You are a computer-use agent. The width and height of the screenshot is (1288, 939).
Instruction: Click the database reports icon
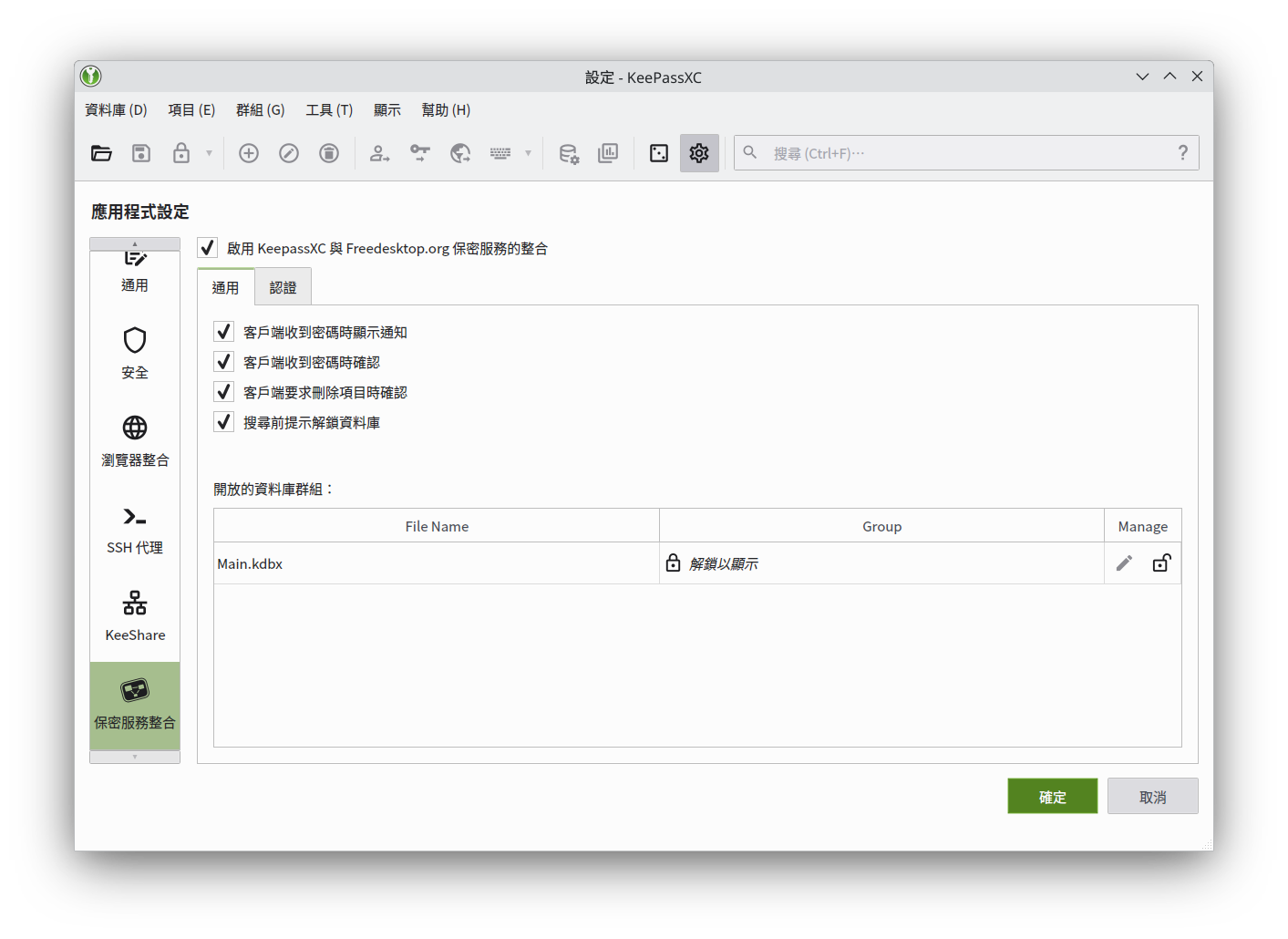[x=608, y=153]
